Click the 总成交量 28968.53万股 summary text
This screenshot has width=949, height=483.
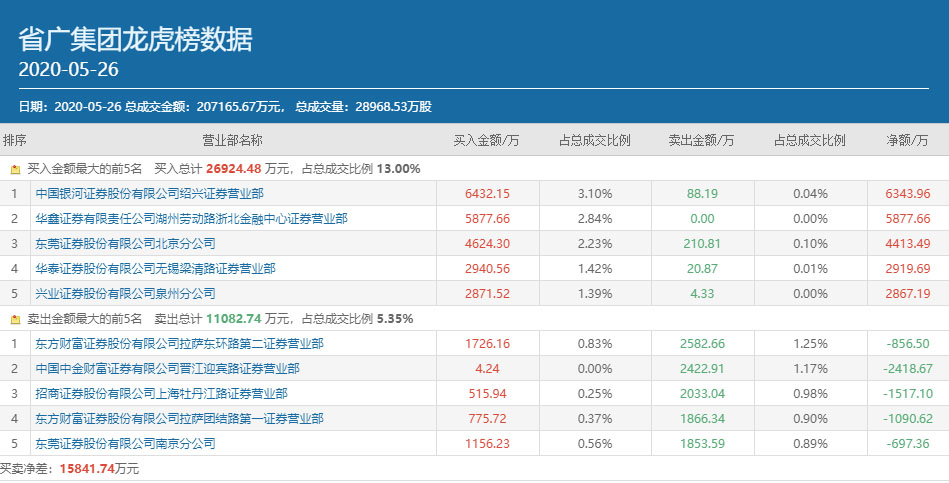[363, 107]
